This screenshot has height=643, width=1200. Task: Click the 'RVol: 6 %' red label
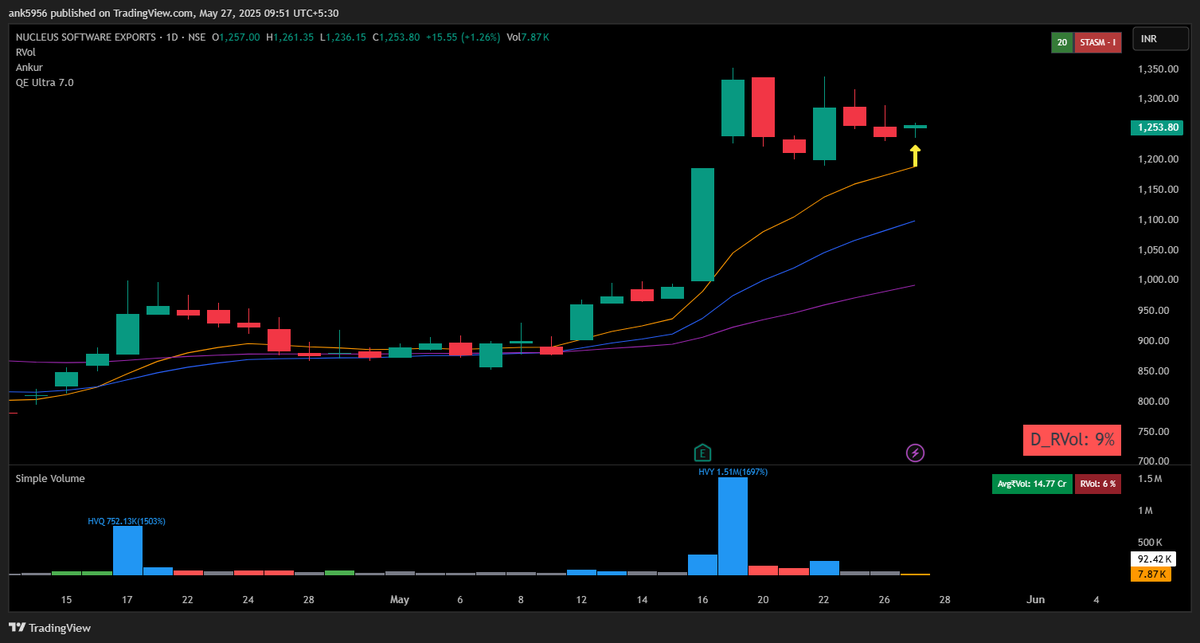click(1097, 483)
